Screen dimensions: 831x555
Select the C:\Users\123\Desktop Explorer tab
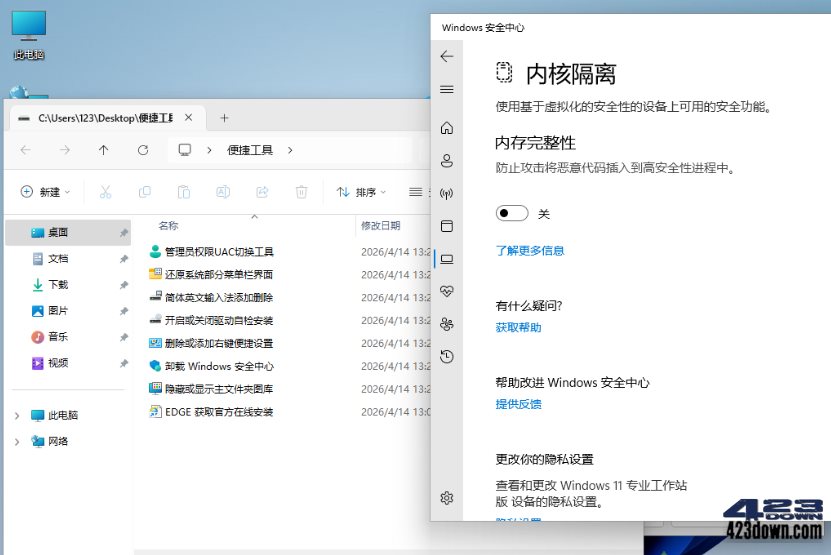[105, 118]
